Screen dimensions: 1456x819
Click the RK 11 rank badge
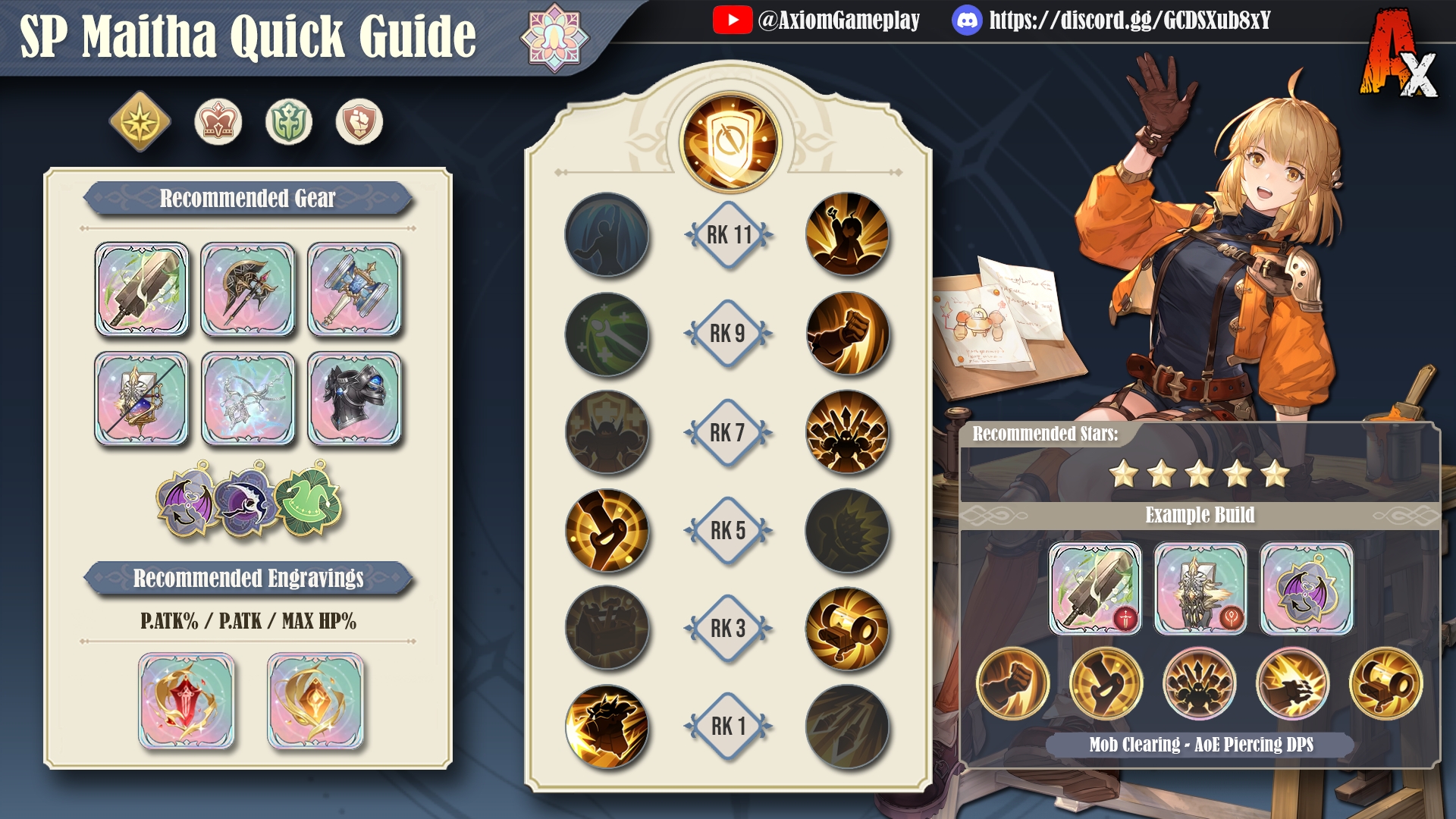pos(729,235)
